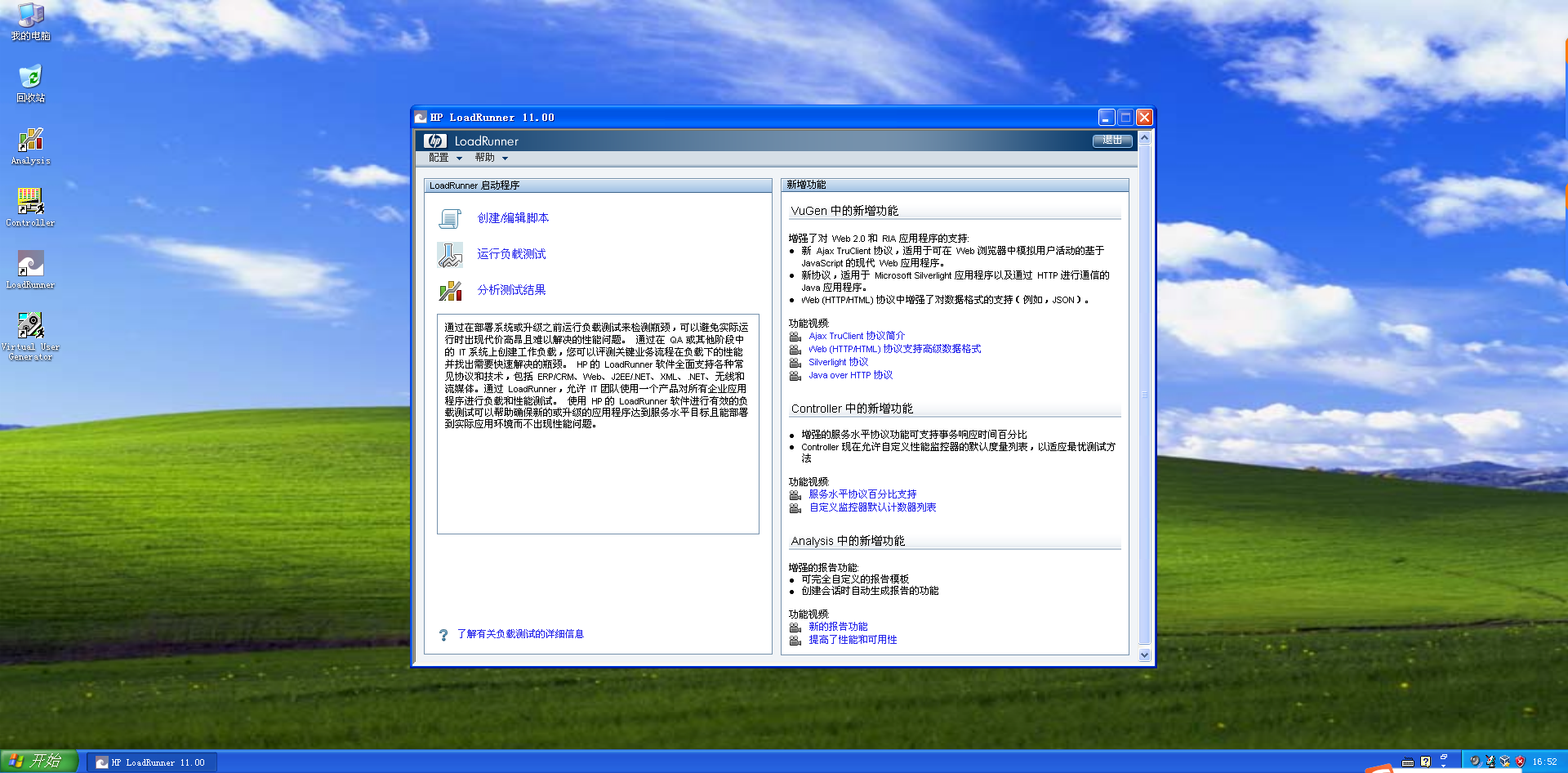This screenshot has height=773, width=1568.
Task: Open the 配置 dropdown menu
Action: click(x=445, y=158)
